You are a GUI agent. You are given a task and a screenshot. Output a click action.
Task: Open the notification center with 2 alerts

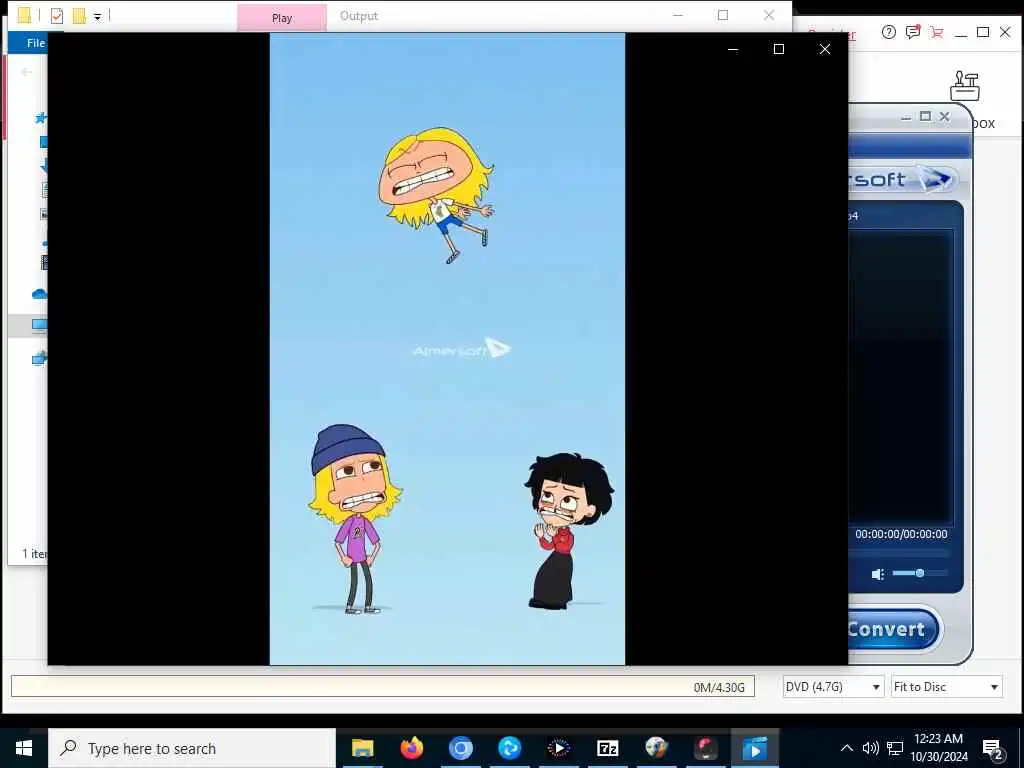[x=993, y=748]
